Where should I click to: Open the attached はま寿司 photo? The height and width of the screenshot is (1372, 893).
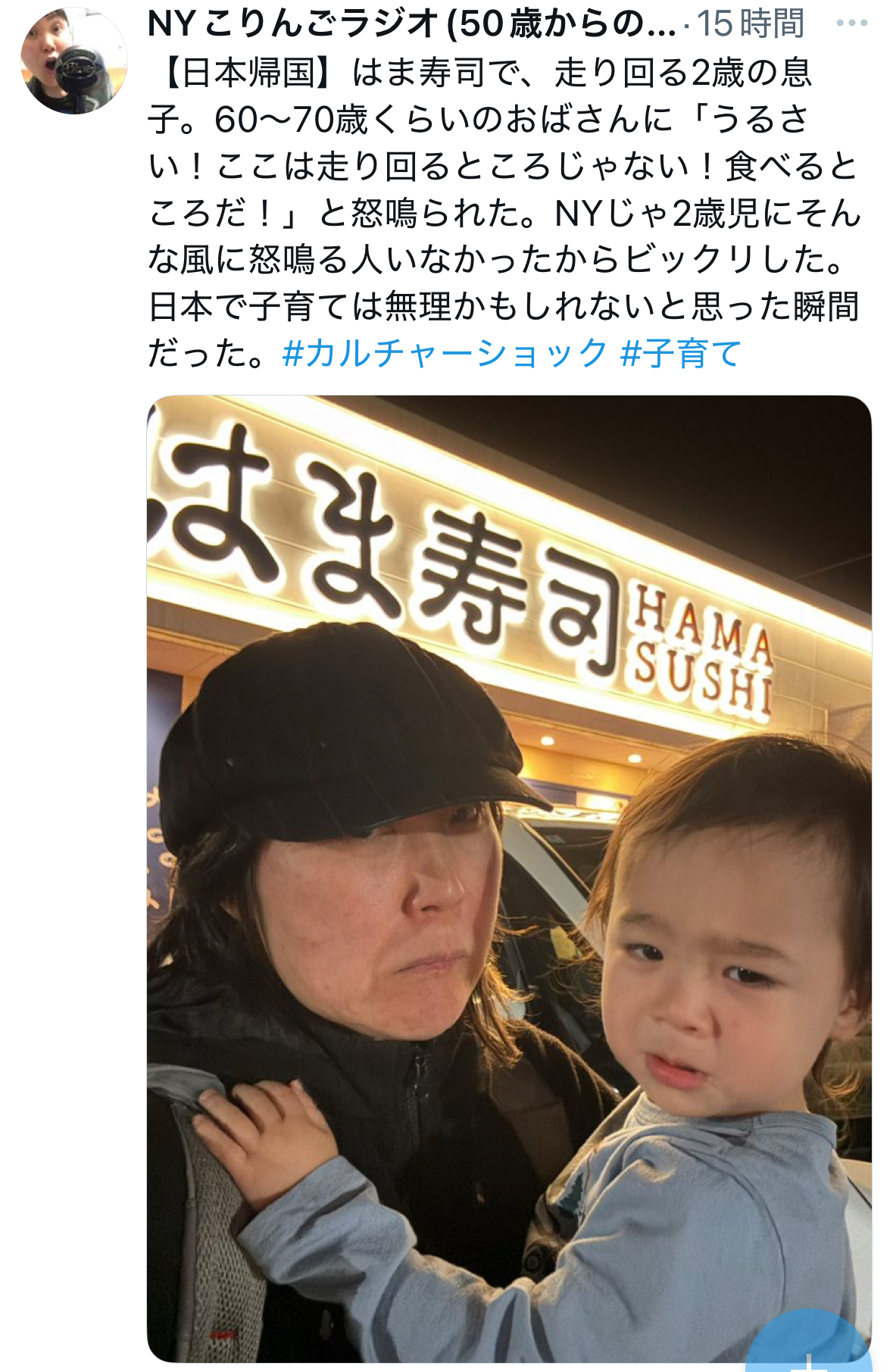509,879
